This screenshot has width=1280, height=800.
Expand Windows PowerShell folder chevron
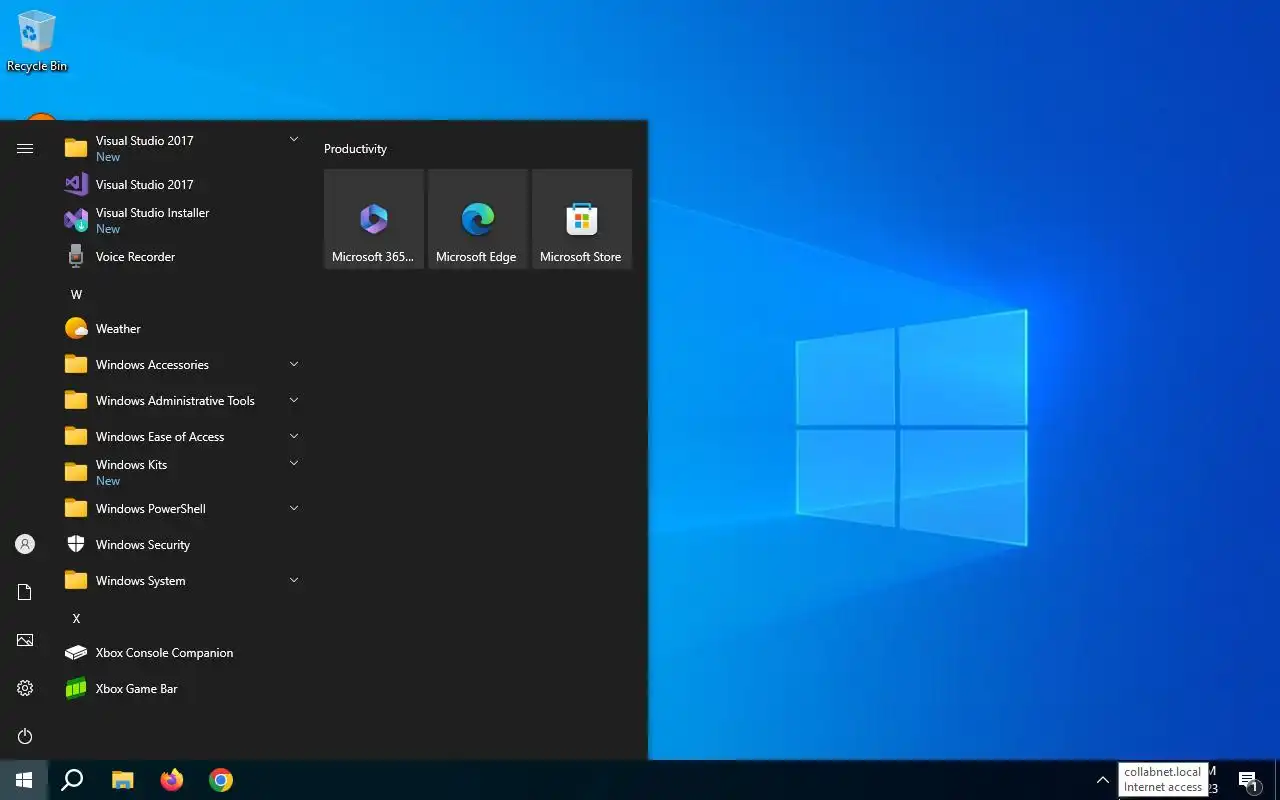click(294, 508)
